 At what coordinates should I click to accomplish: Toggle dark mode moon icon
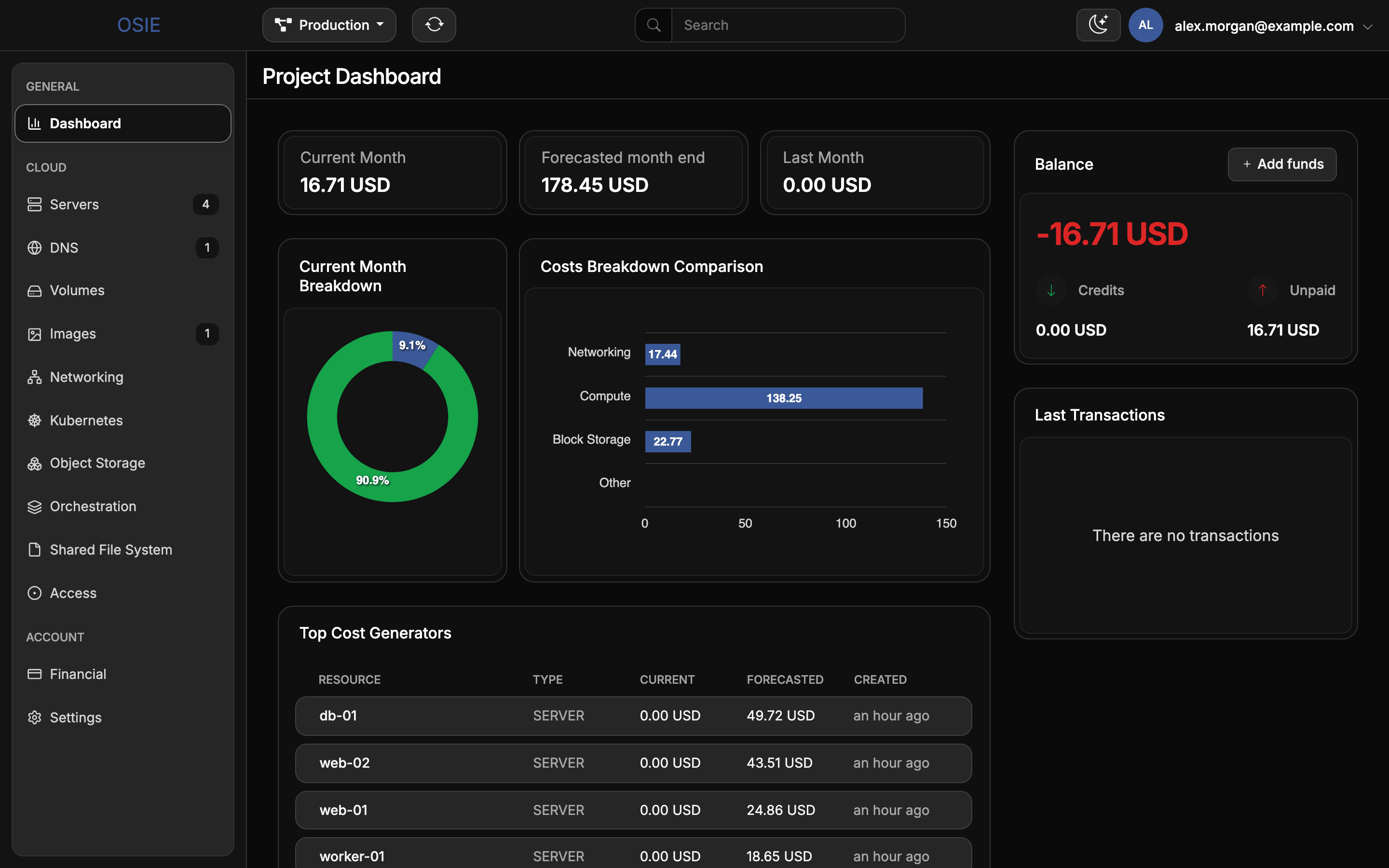(1098, 25)
